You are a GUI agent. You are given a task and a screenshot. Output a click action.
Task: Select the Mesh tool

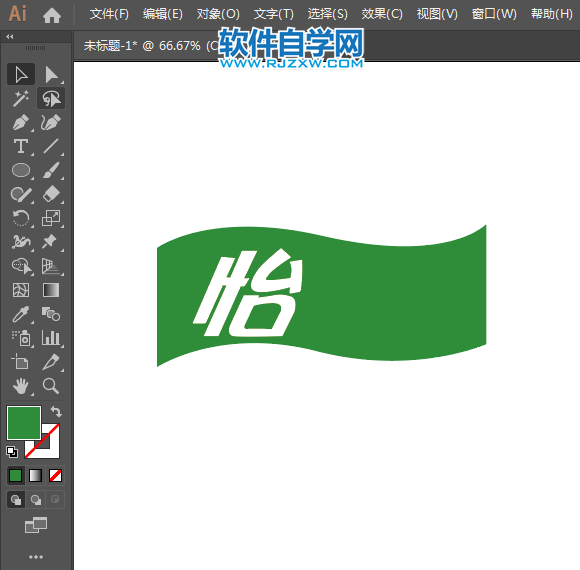click(x=21, y=290)
